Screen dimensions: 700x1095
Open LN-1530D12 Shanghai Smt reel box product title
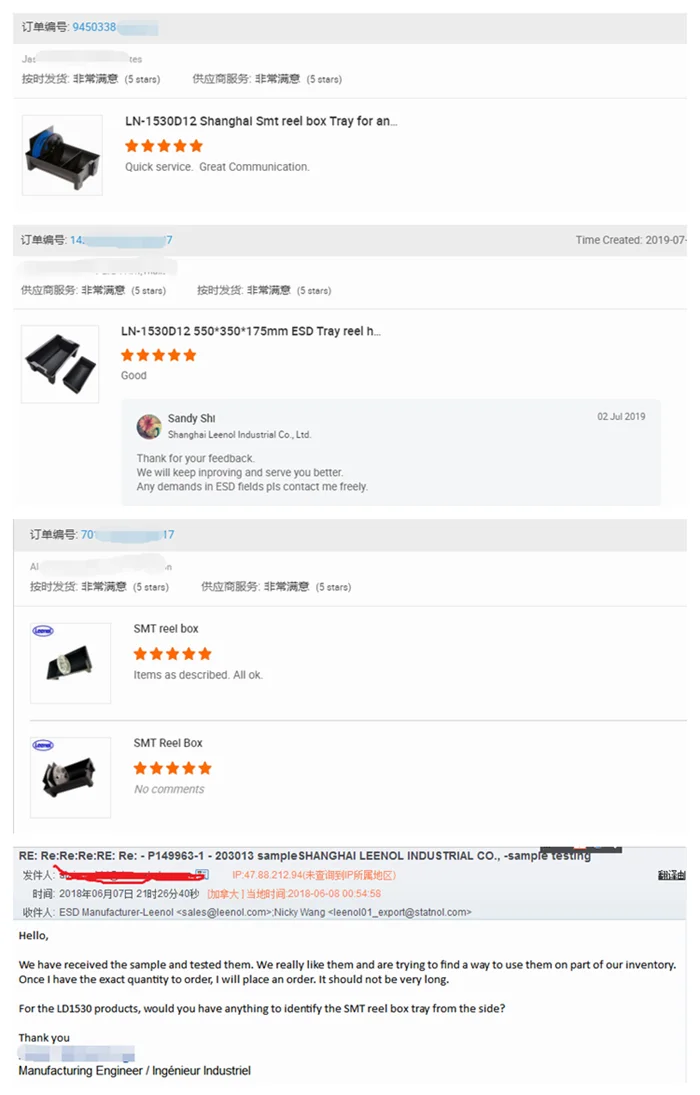click(x=261, y=122)
